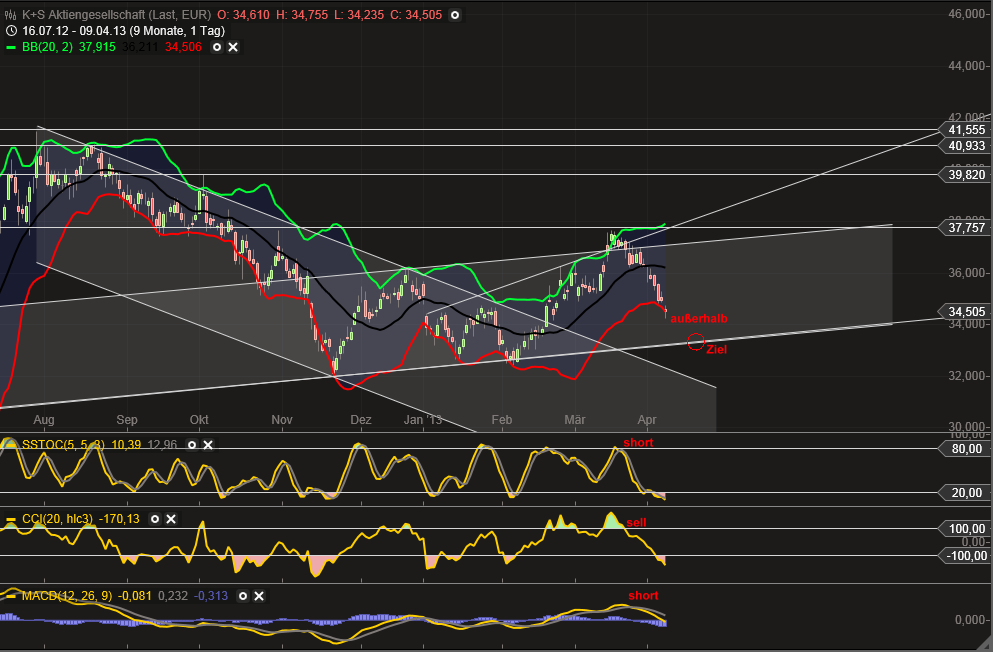Click the Dez label on time axis
The height and width of the screenshot is (652, 993).
tap(360, 420)
